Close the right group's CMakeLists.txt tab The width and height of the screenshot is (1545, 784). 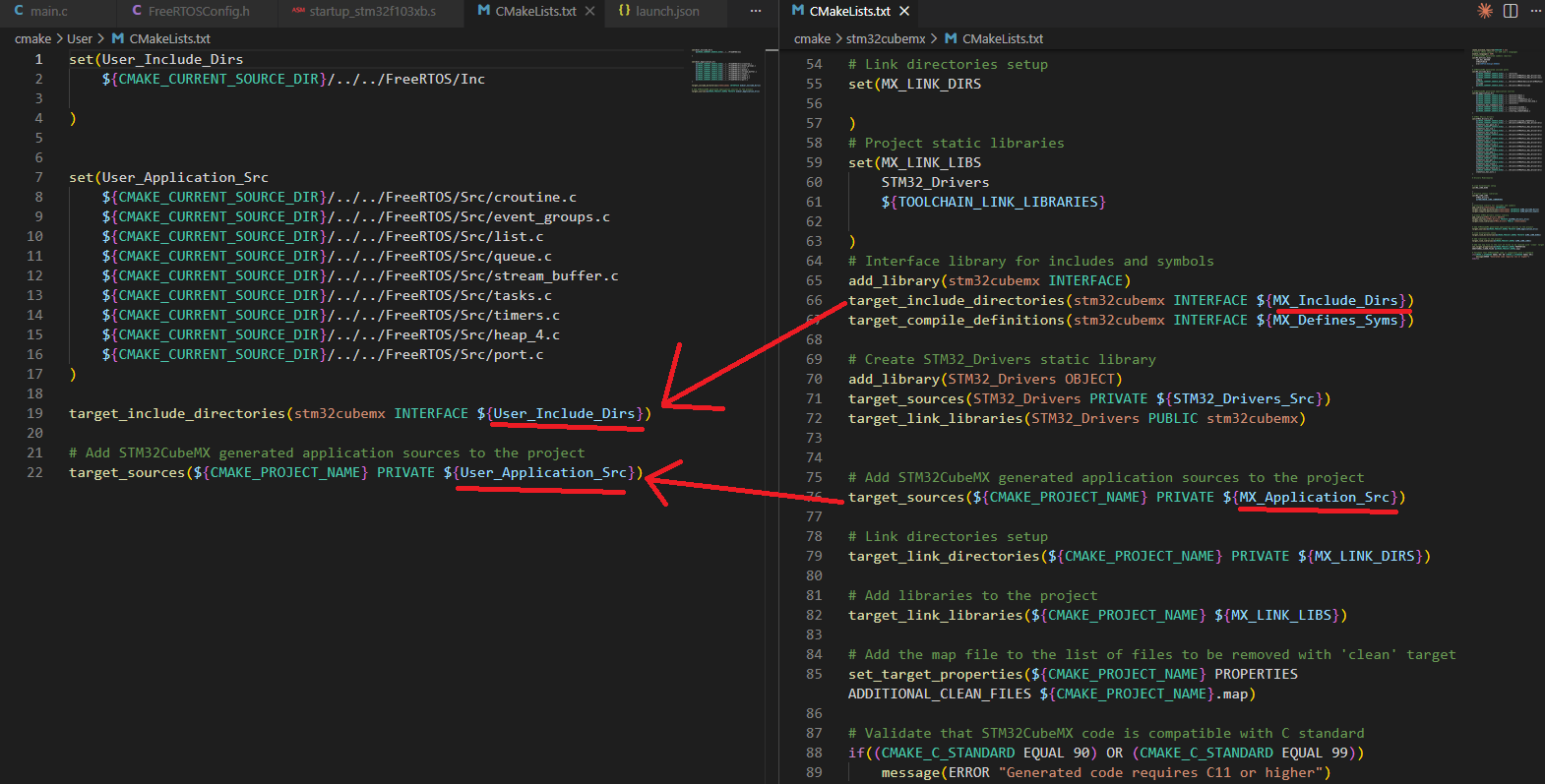[904, 11]
